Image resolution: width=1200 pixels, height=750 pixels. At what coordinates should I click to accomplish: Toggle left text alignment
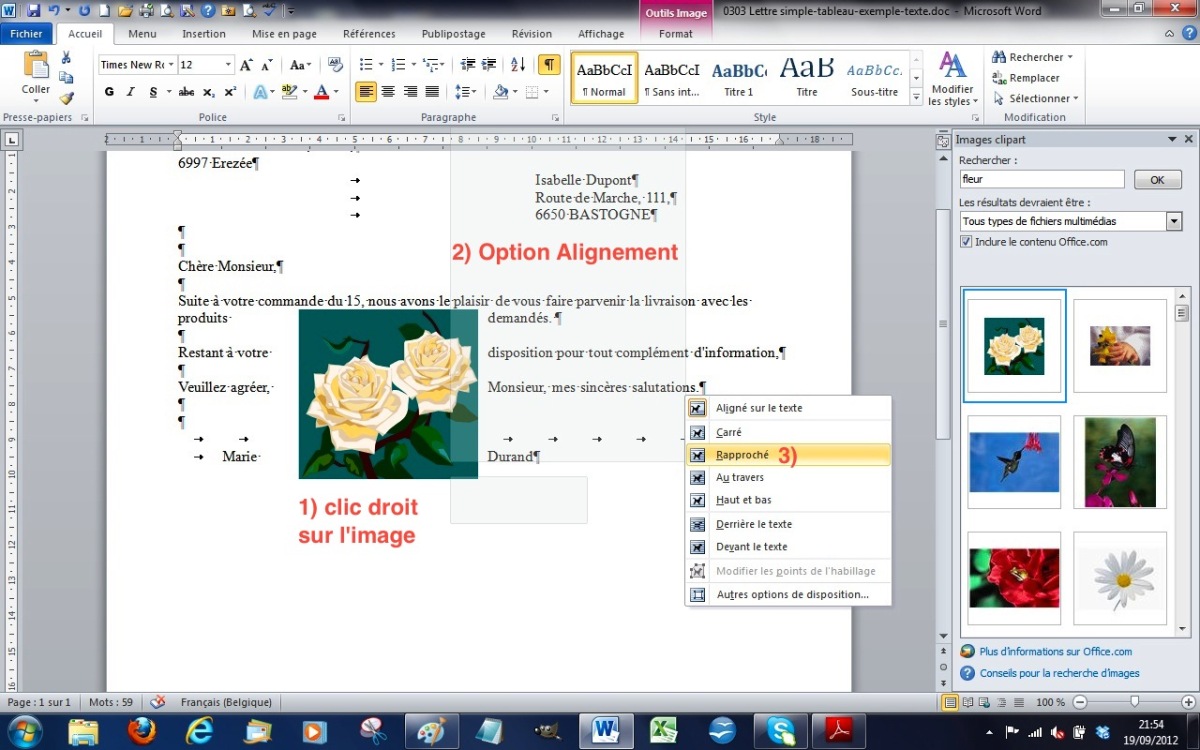coord(366,92)
